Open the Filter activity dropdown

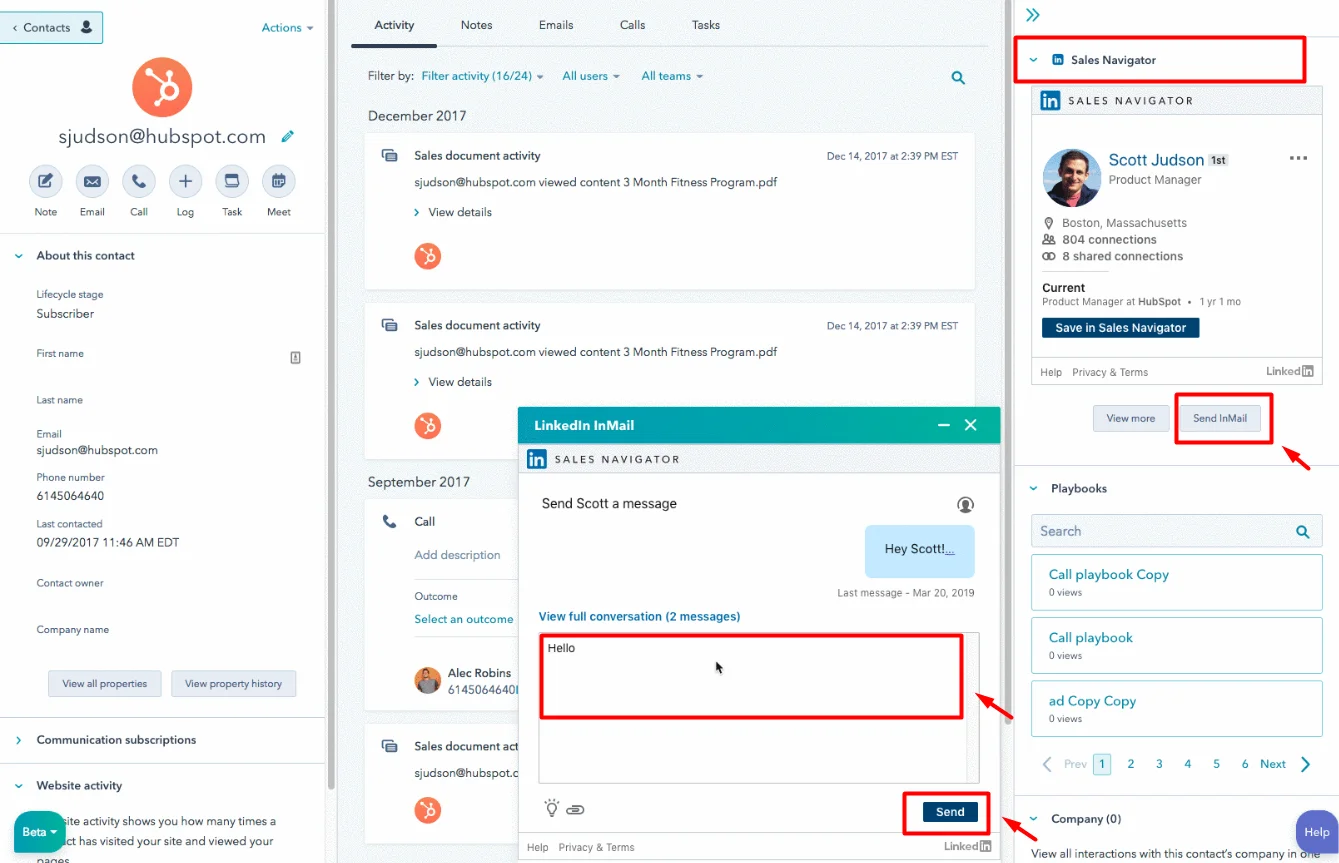pos(481,76)
